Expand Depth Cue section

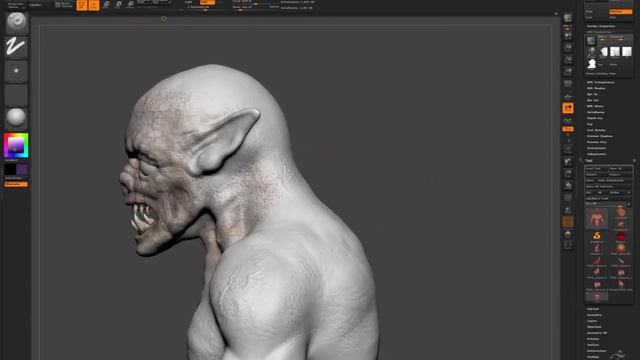tap(595, 118)
